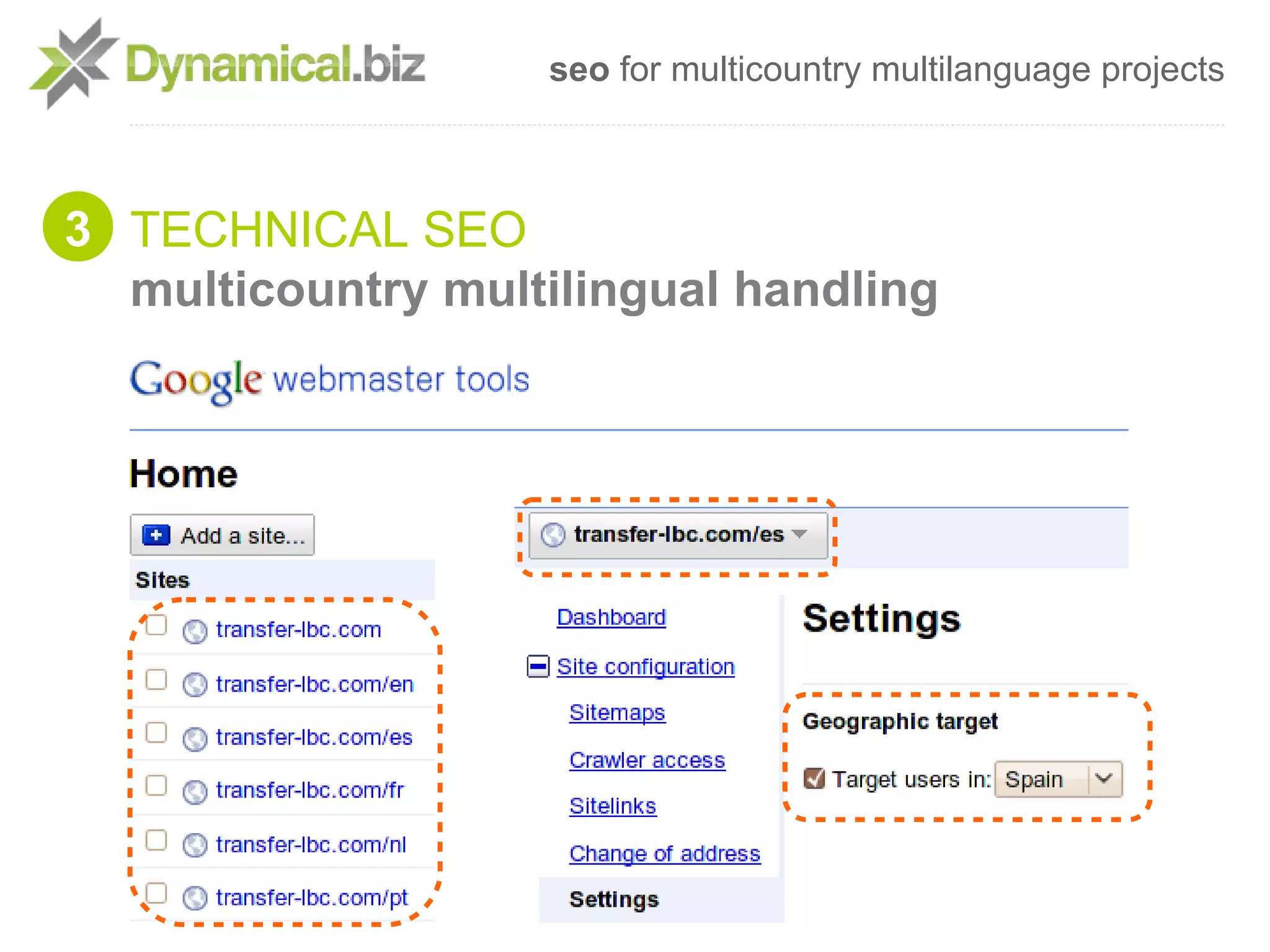Image resolution: width=1270 pixels, height=952 pixels.
Task: Tick the checkbox for transfer-lbc.com
Action: click(156, 625)
